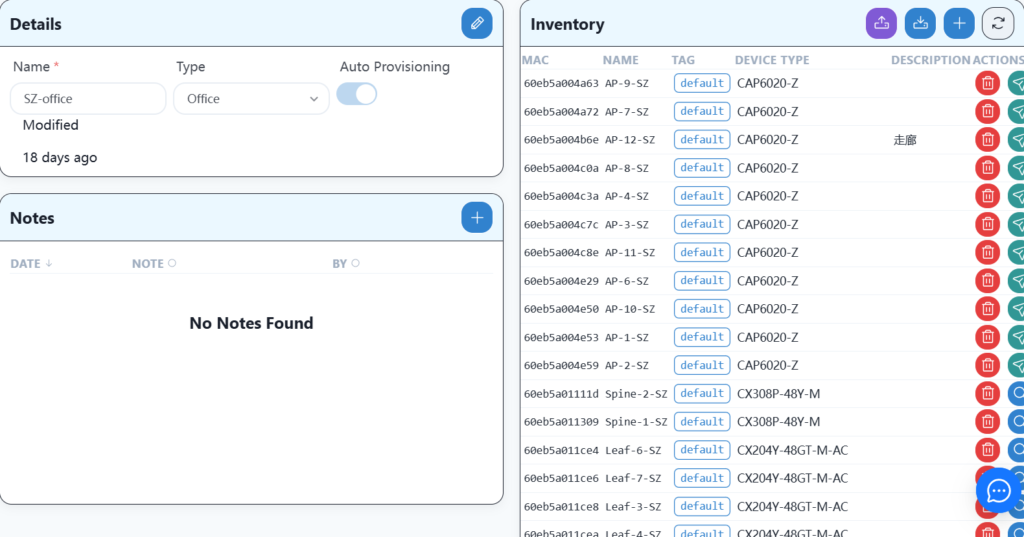Click the pencil edit icon in Details
The image size is (1024, 537).
(477, 23)
